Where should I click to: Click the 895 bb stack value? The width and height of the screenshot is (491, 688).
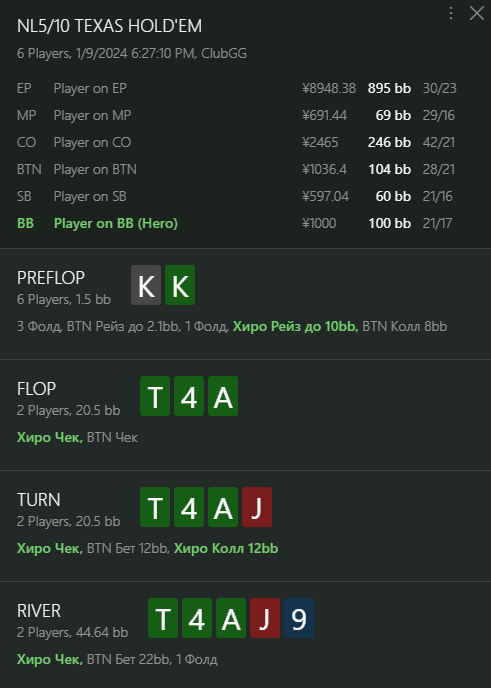coord(389,88)
